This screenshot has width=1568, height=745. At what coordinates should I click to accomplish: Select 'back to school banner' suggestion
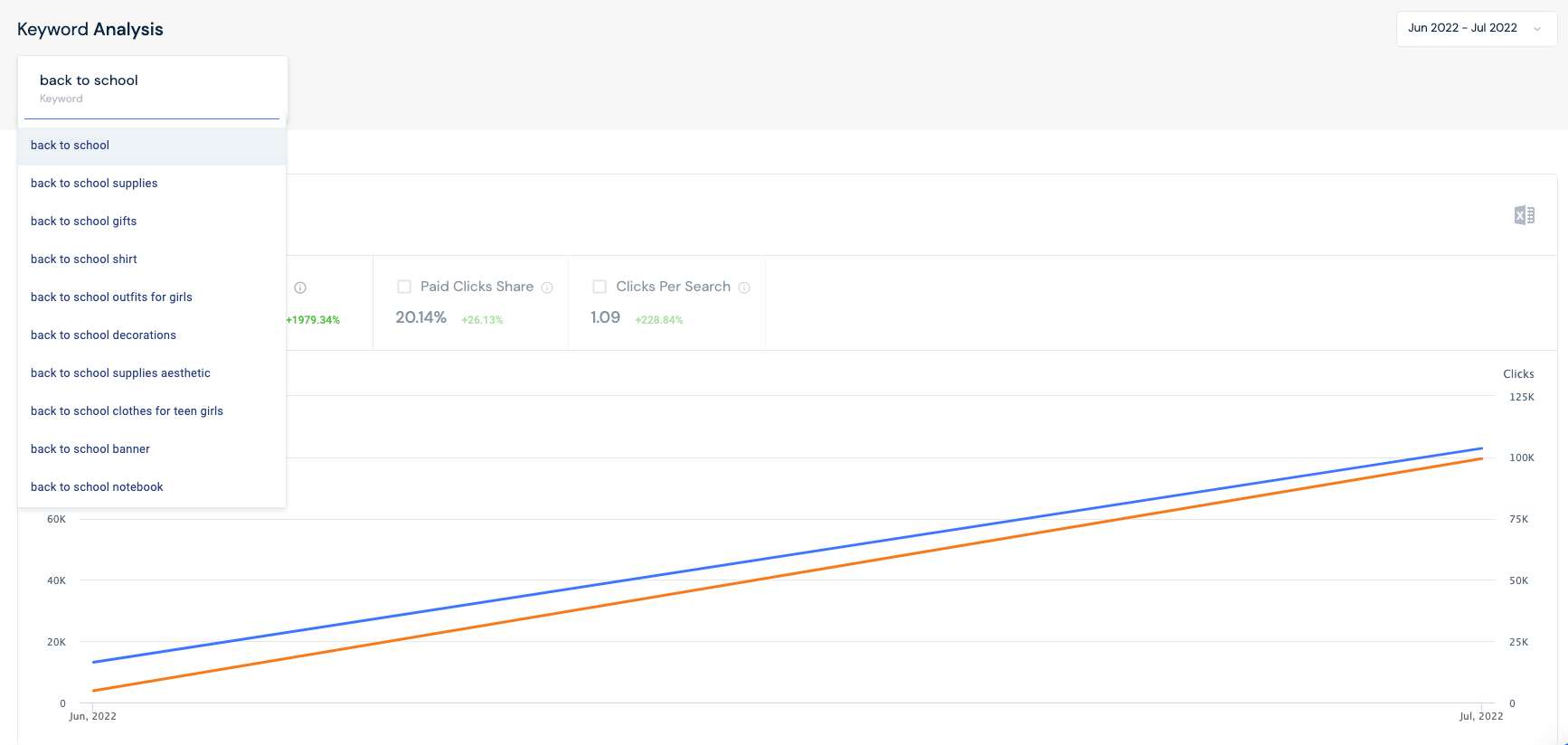click(90, 449)
